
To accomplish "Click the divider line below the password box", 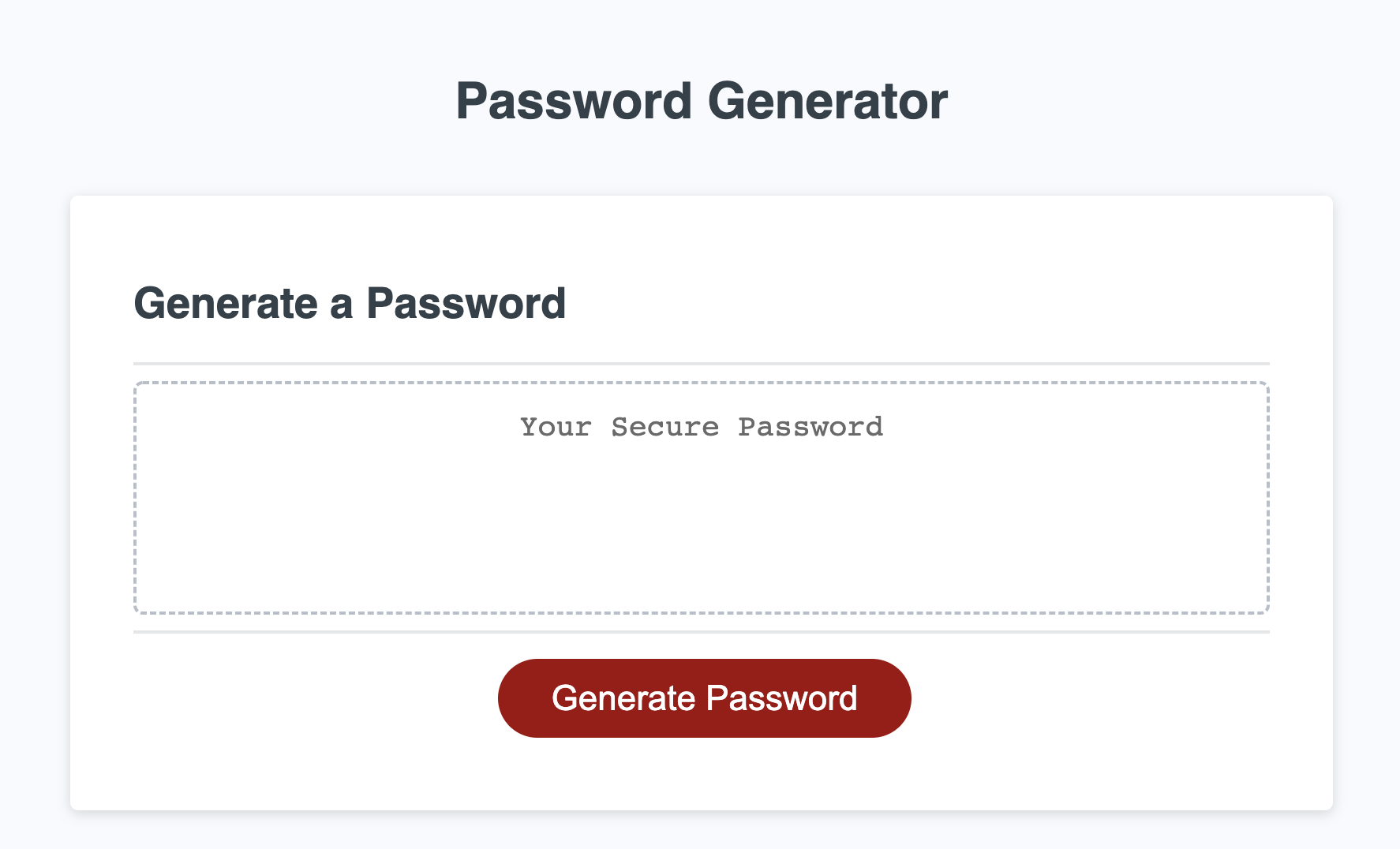I will 702,631.
